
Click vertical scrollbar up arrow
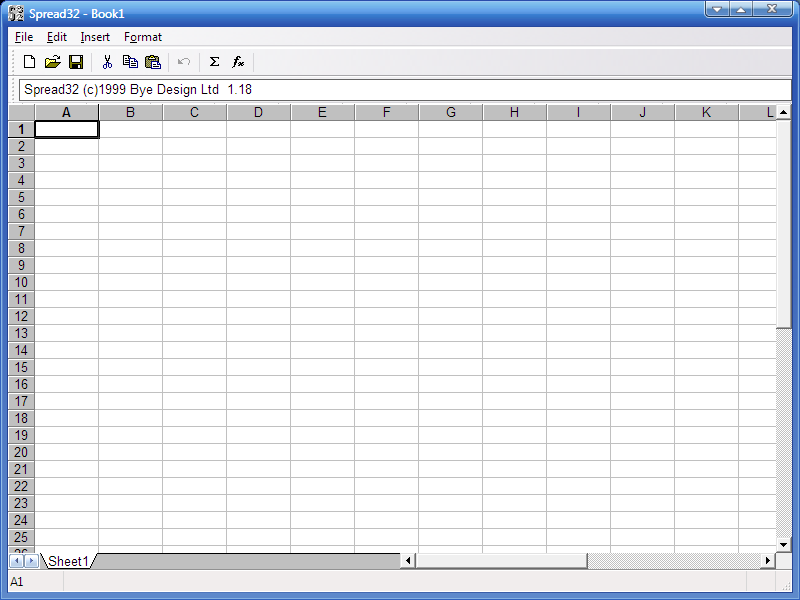pos(784,112)
